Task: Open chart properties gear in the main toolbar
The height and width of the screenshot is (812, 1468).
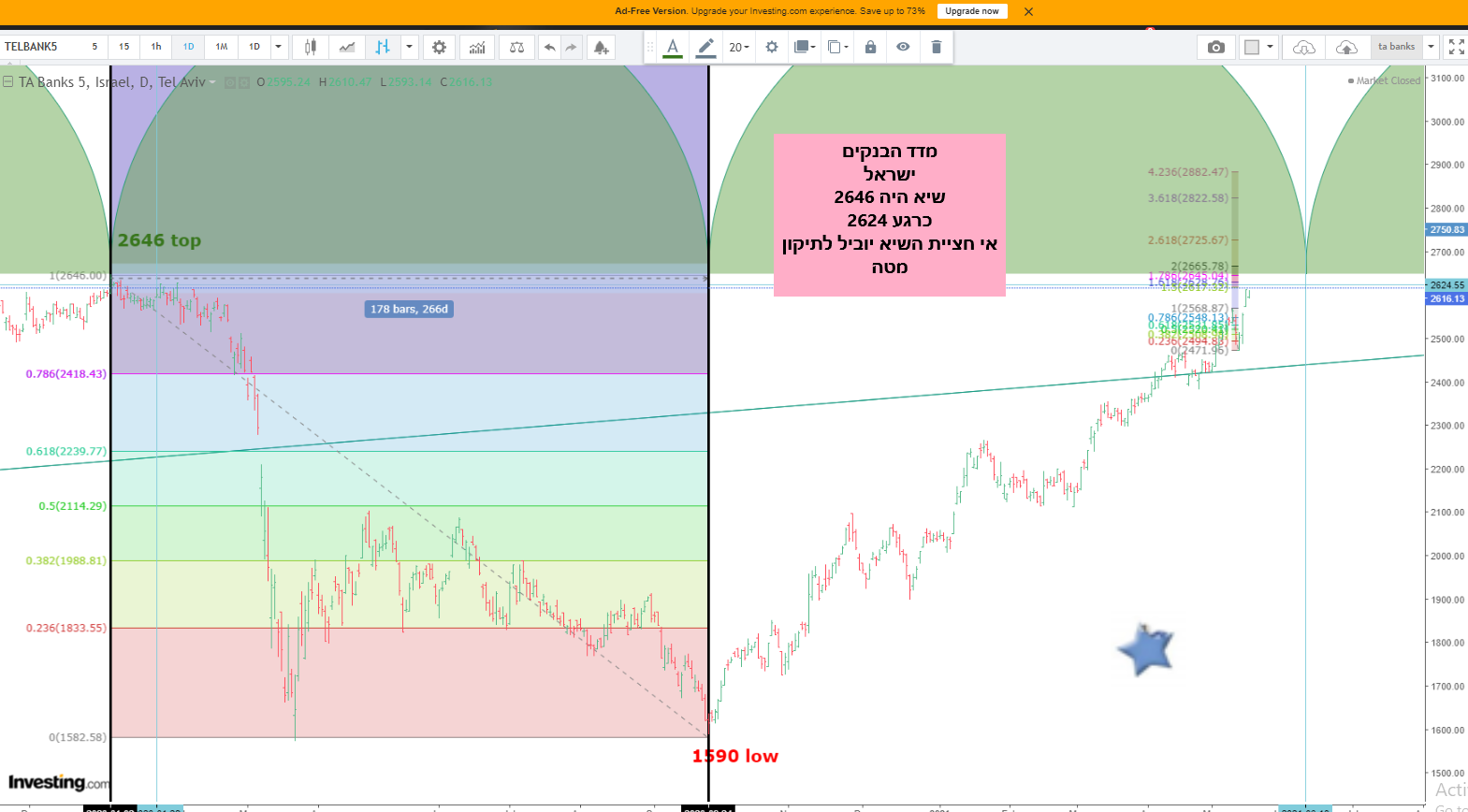Action: pyautogui.click(x=439, y=47)
